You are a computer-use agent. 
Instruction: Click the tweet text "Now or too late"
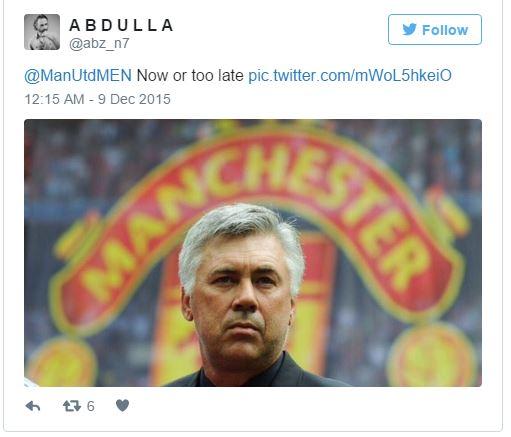click(190, 75)
